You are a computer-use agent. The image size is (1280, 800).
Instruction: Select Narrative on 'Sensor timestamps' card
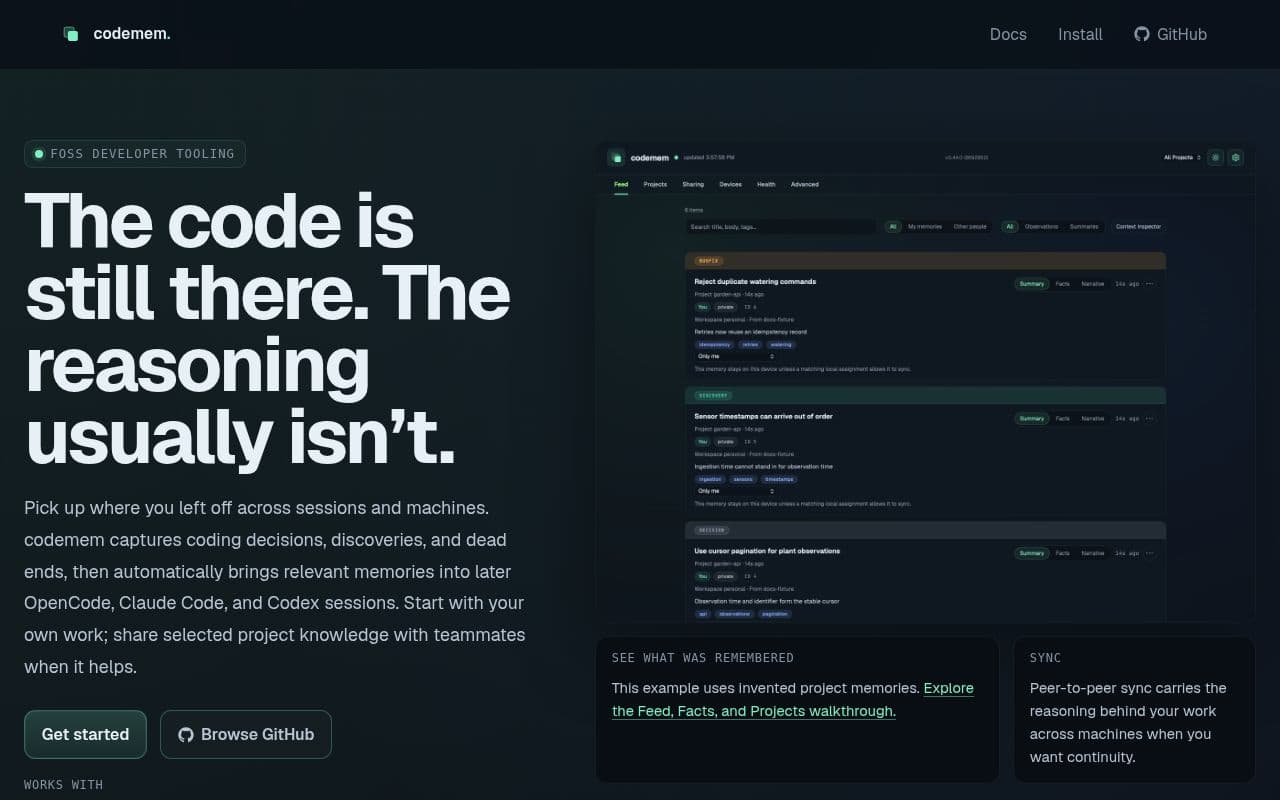point(1093,419)
